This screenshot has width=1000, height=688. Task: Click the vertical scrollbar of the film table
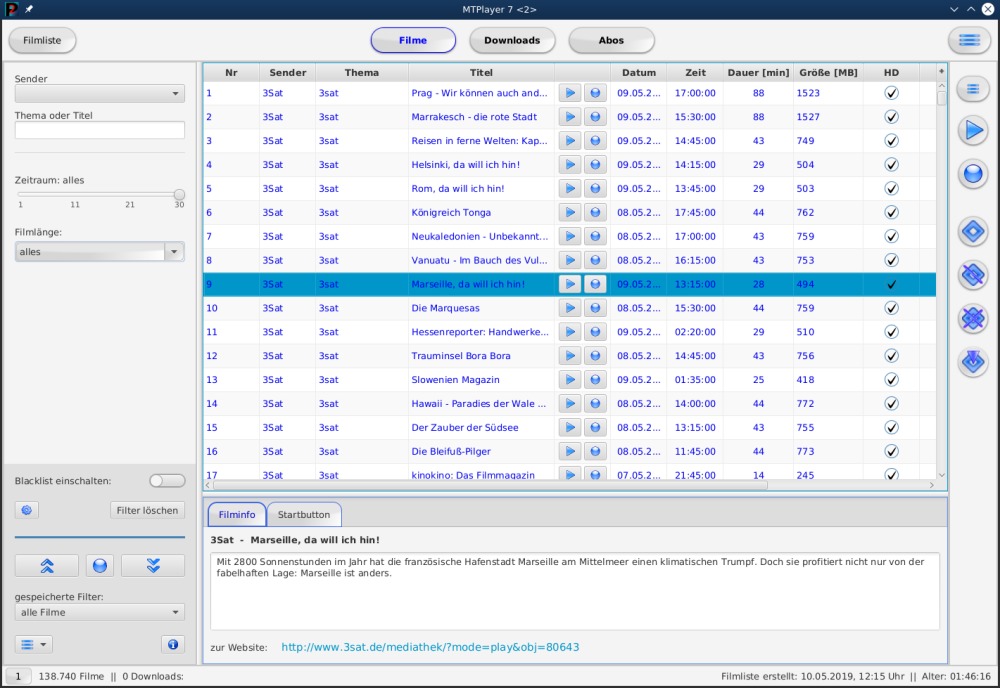tap(941, 99)
